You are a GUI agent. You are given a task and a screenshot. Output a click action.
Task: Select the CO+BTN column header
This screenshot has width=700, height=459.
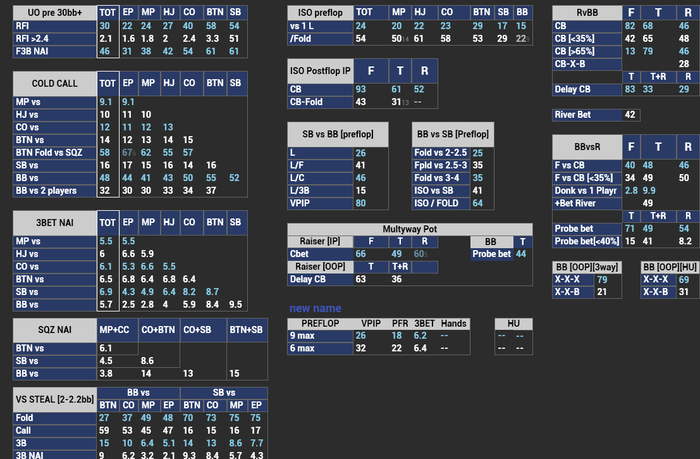pyautogui.click(x=159, y=330)
